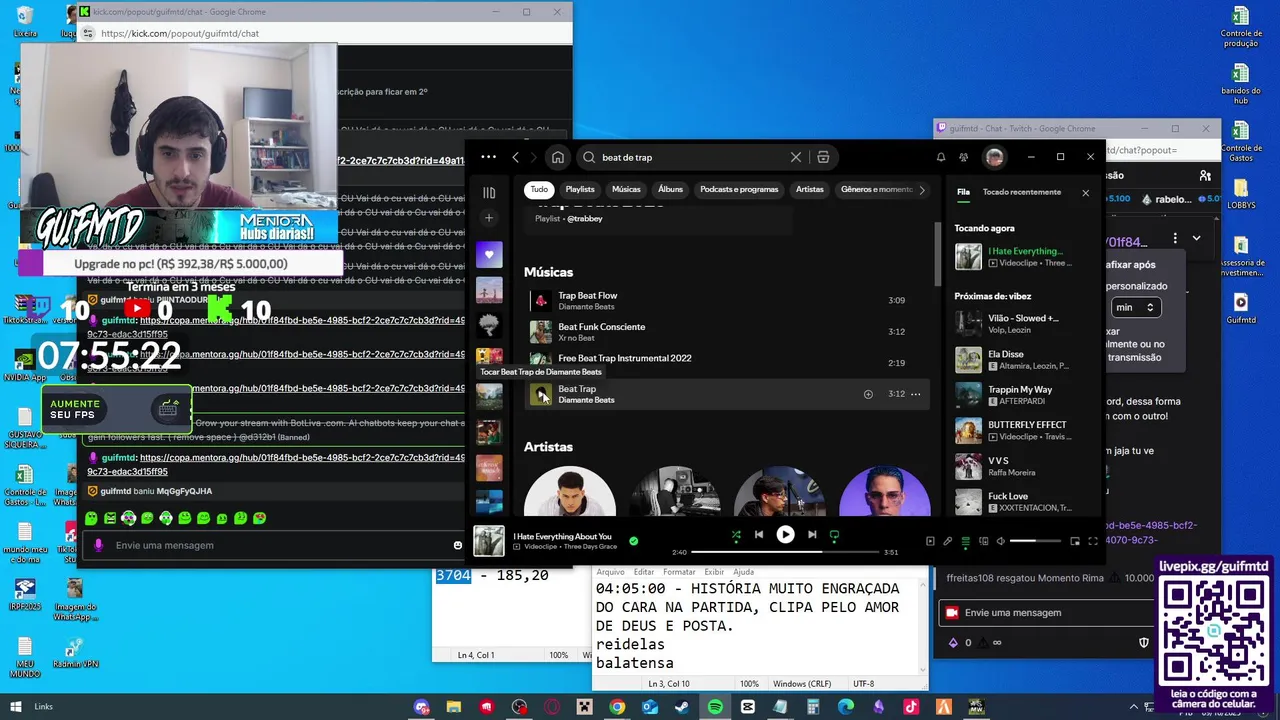Clear the Spotify search field
The image size is (1280, 720).
point(796,157)
